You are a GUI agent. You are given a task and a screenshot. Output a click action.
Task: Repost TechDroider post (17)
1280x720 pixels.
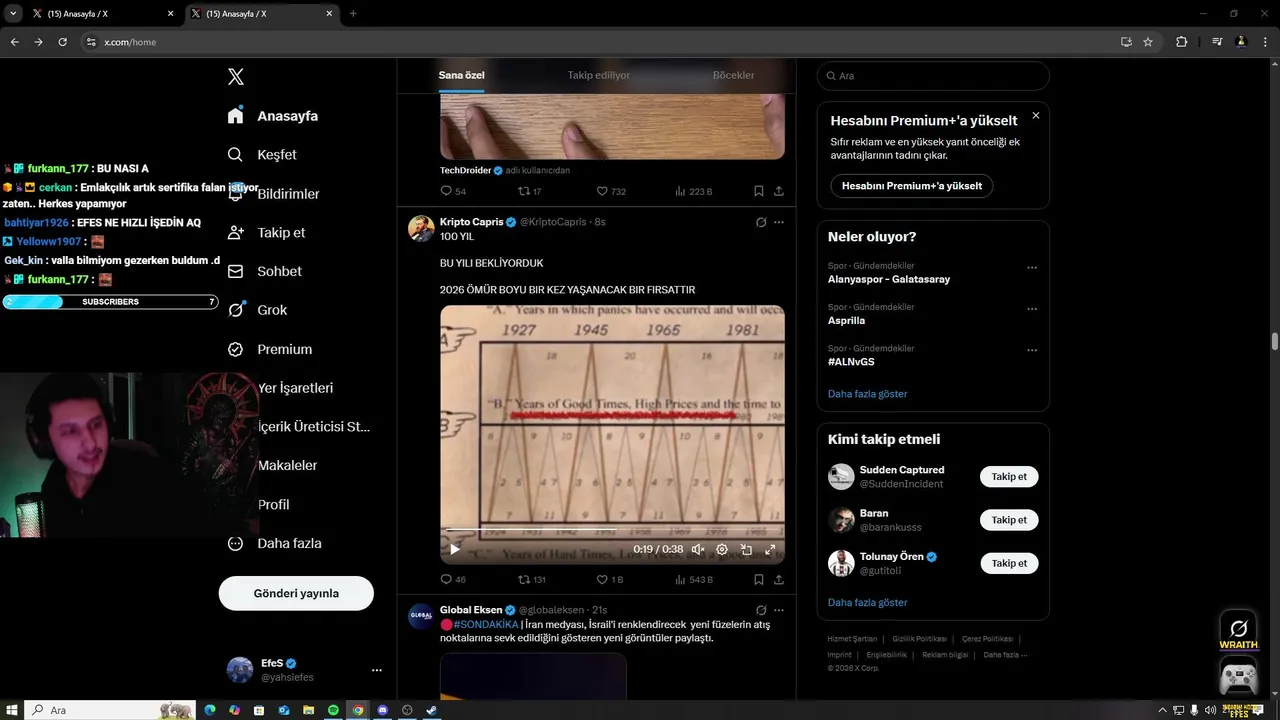530,191
